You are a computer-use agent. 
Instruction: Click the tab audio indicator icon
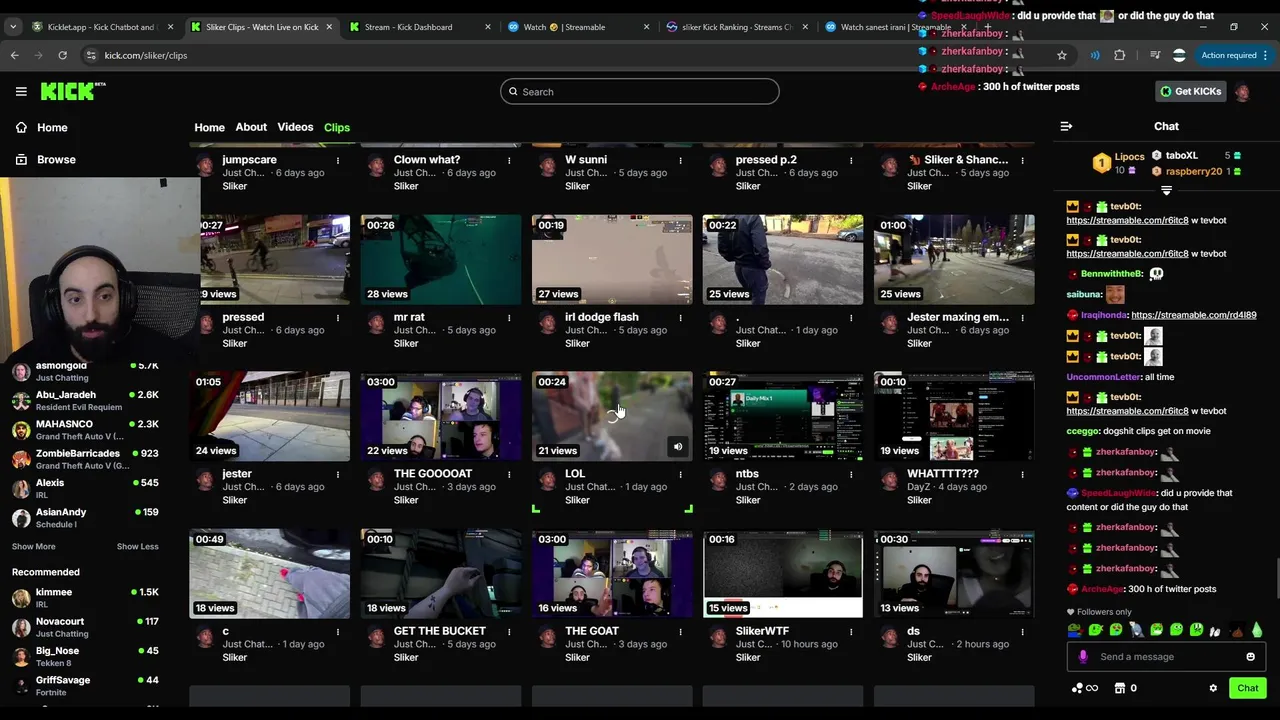(x=1095, y=55)
